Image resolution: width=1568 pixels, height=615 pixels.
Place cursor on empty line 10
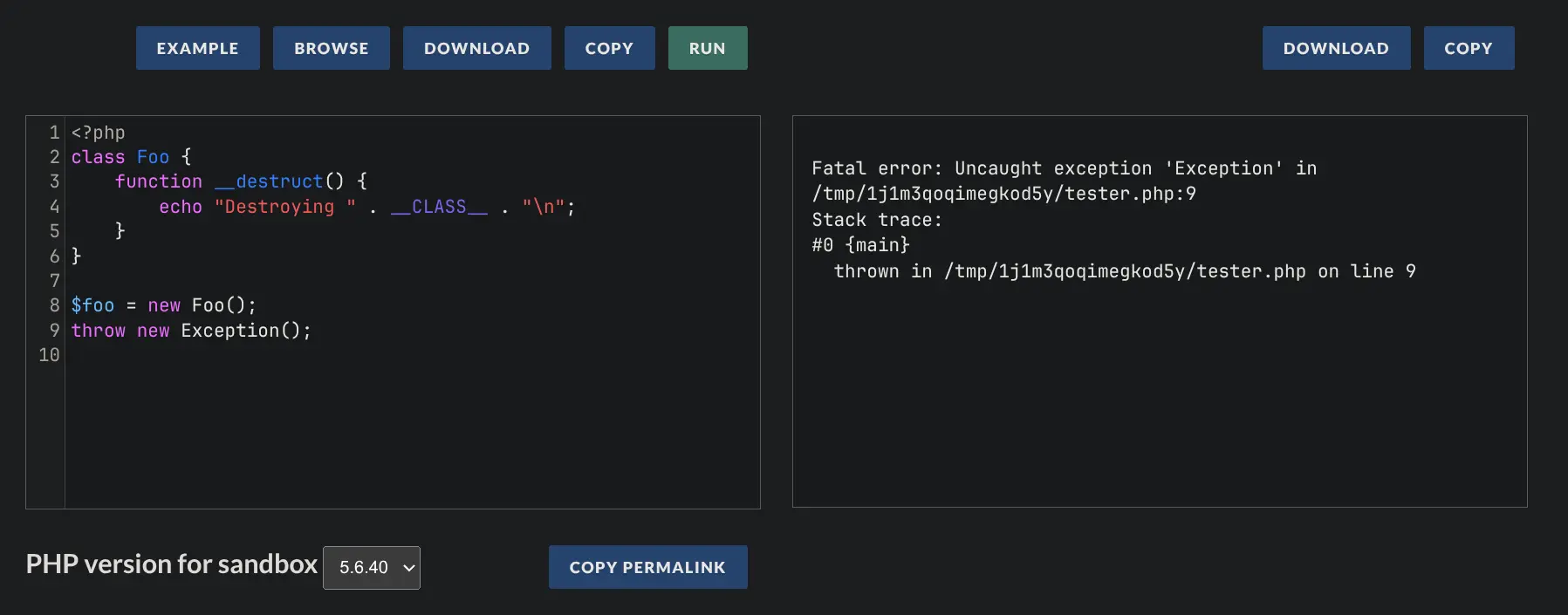(x=262, y=355)
